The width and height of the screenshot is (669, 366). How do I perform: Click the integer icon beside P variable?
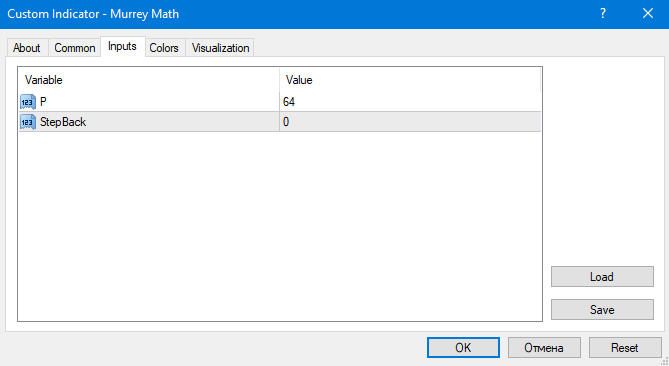[x=28, y=102]
